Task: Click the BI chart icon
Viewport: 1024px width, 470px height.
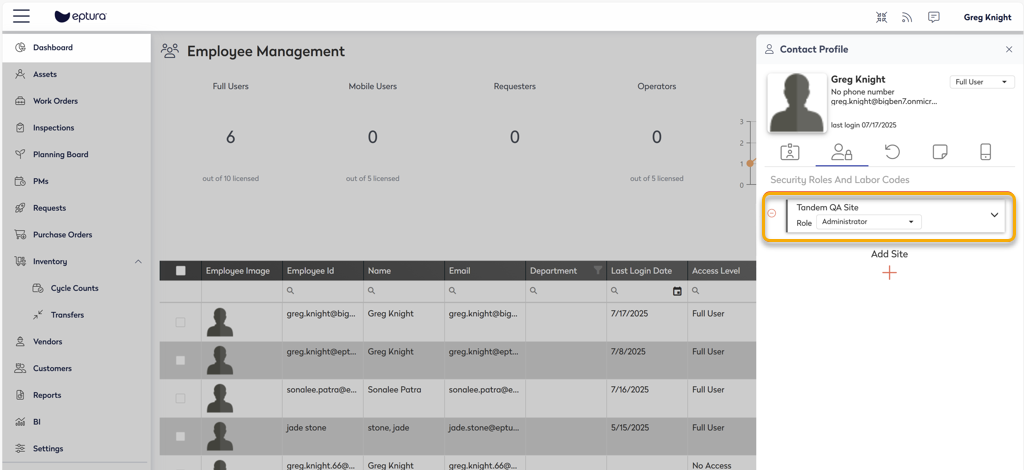Action: coord(20,422)
